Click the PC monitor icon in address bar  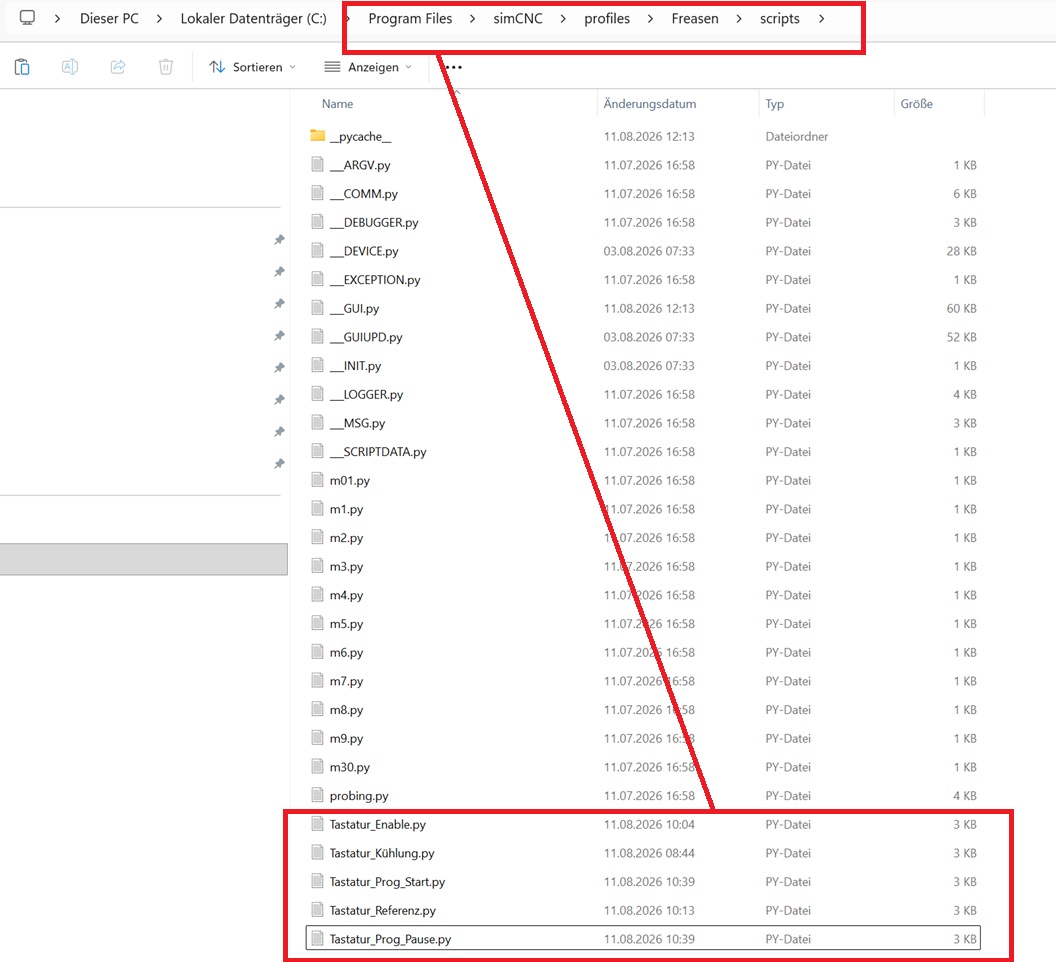(27, 18)
